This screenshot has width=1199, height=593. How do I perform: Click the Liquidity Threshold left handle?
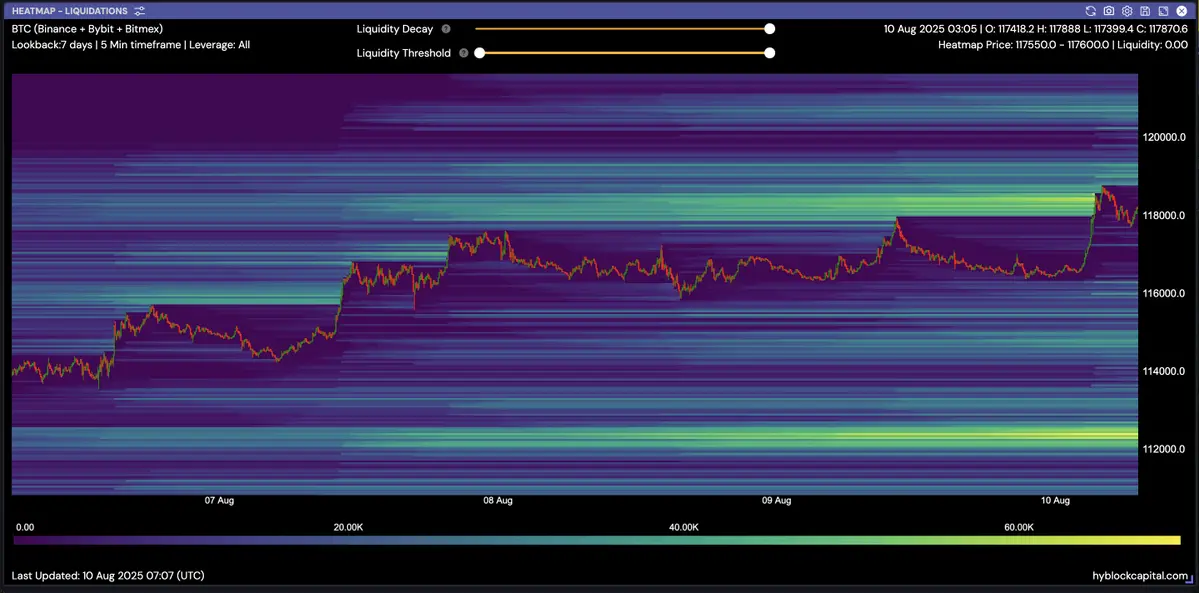pyautogui.click(x=479, y=54)
